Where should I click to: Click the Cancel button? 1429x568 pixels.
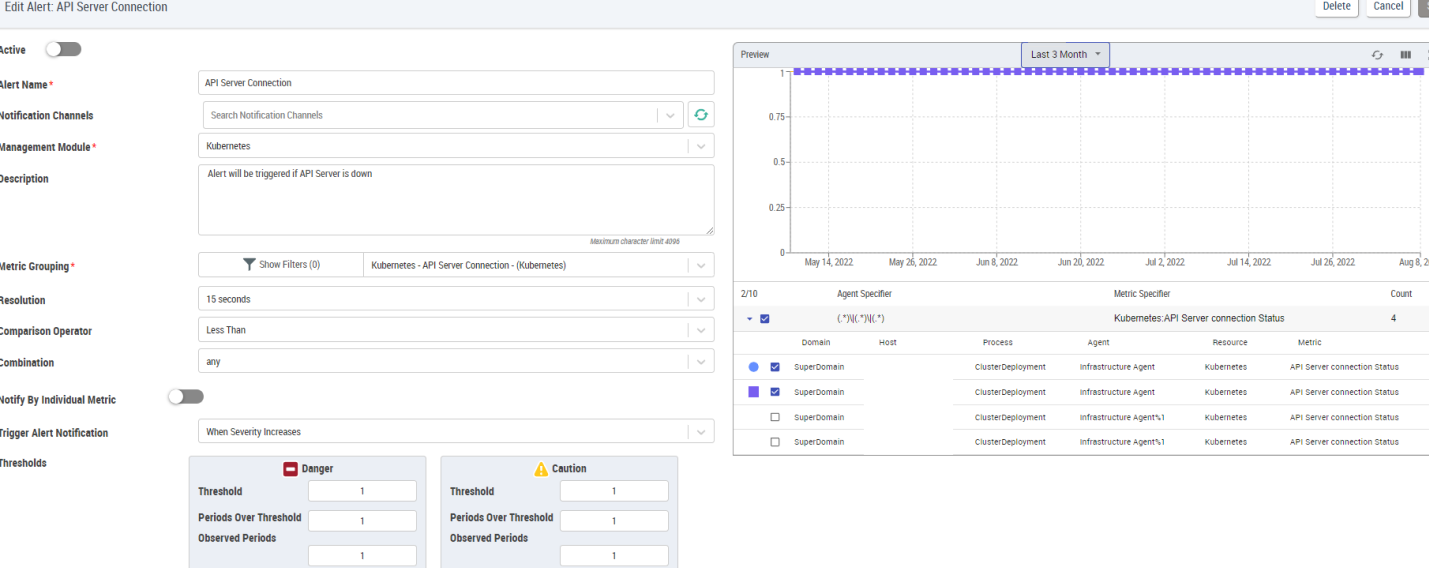point(1388,6)
